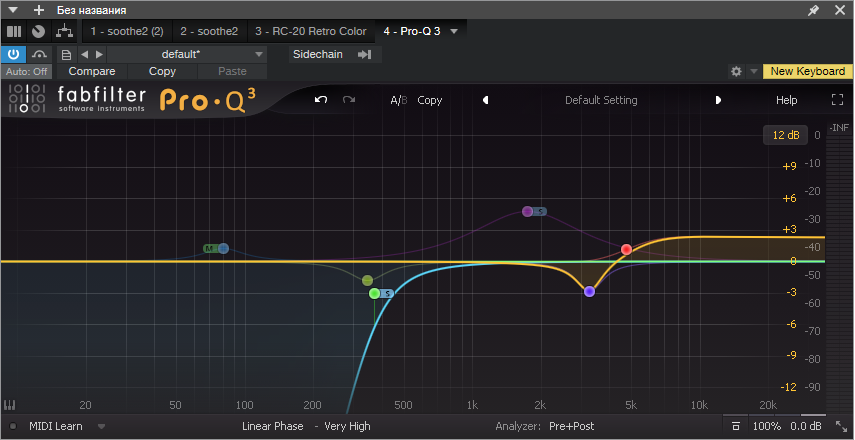Click the Paste button
The image size is (855, 440).
(x=232, y=71)
